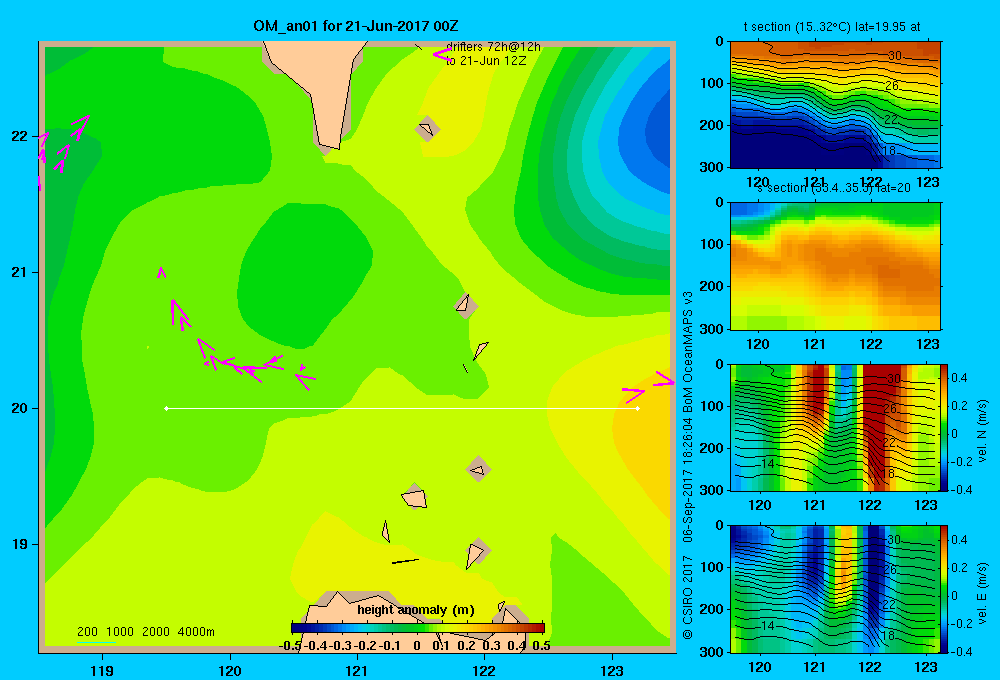
Task: Click the "s section" salinity plot title
Action: 835,188
